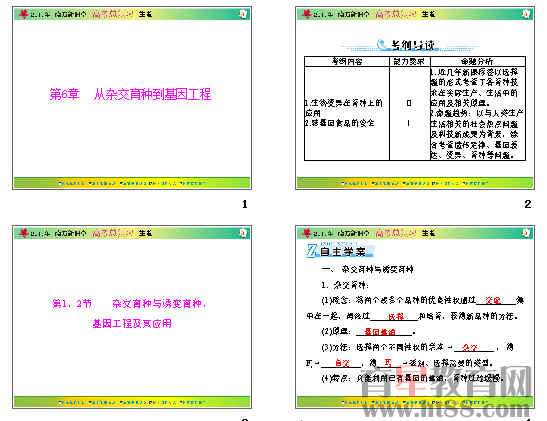Click the red flower logo on slide 3 header
This screenshot has width=547, height=421.
pyautogui.click(x=23, y=233)
